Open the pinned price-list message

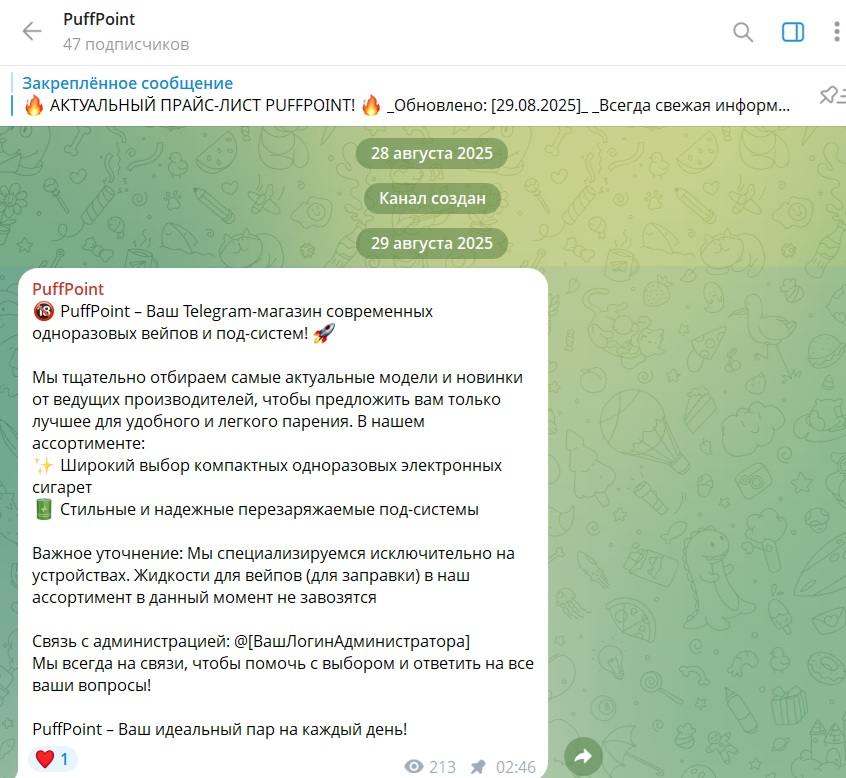[406, 105]
